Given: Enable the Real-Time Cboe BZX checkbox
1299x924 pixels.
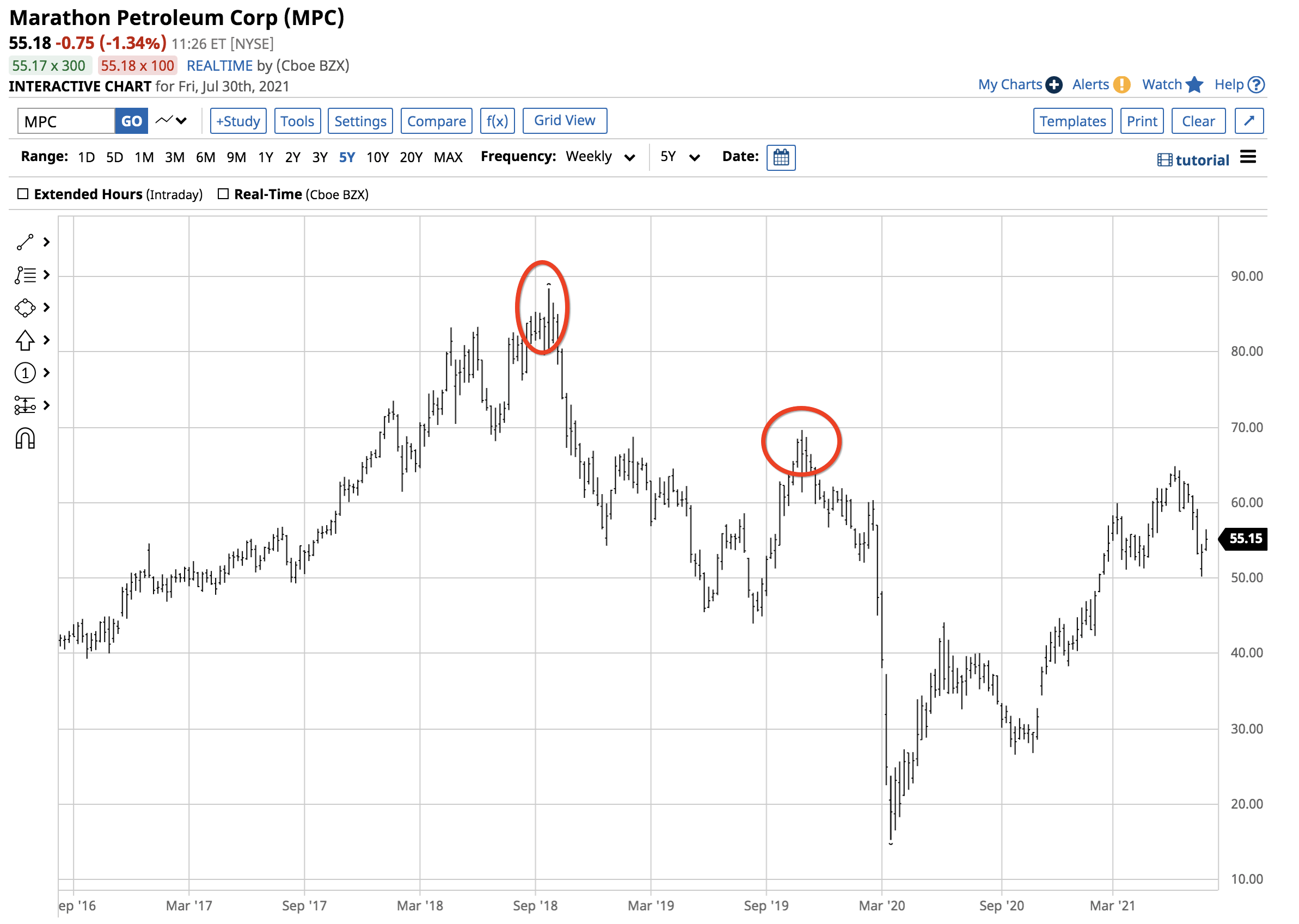Looking at the screenshot, I should (x=223, y=194).
